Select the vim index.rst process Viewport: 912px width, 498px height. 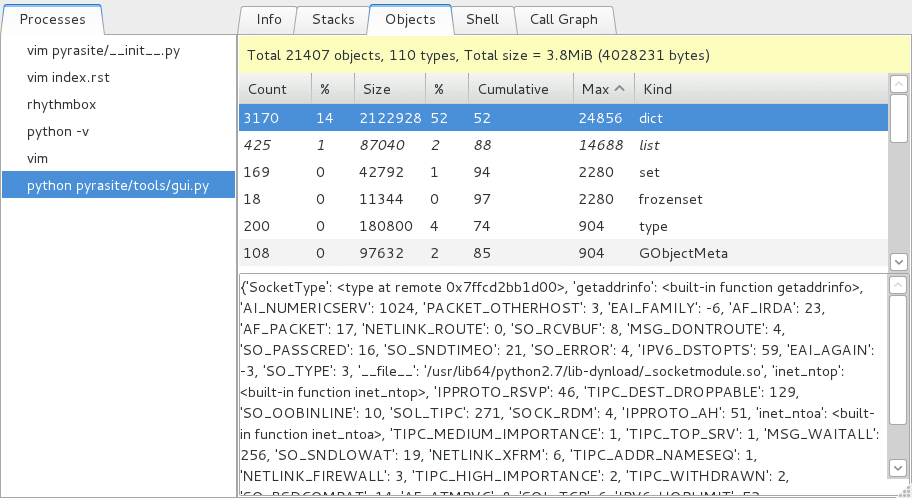coord(118,77)
